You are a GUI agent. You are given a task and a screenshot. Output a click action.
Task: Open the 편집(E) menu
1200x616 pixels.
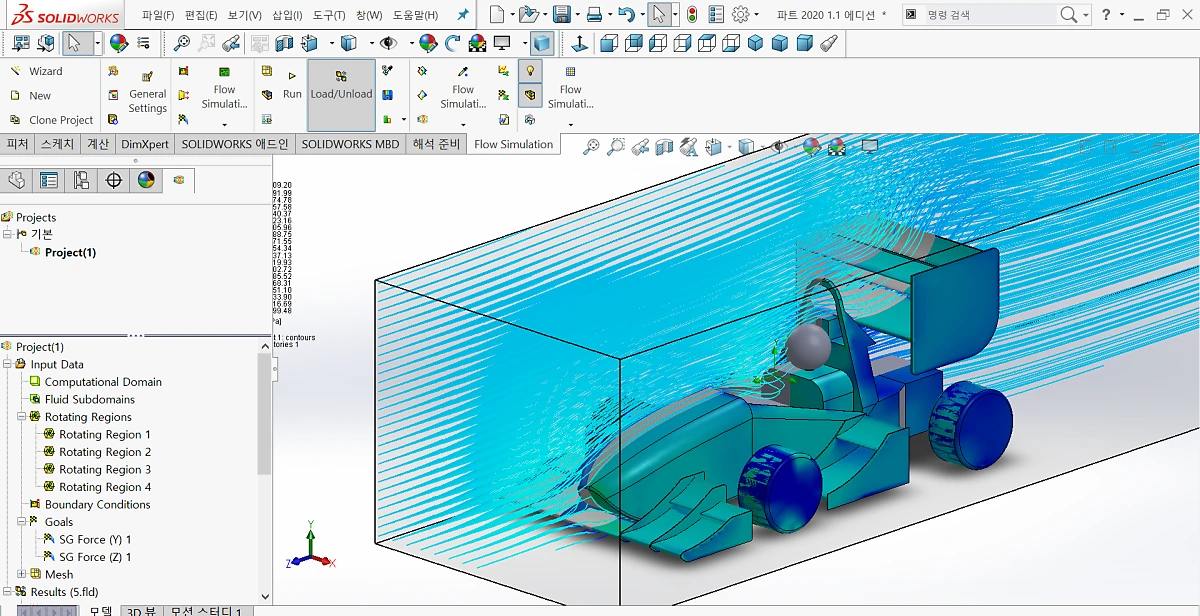click(201, 15)
